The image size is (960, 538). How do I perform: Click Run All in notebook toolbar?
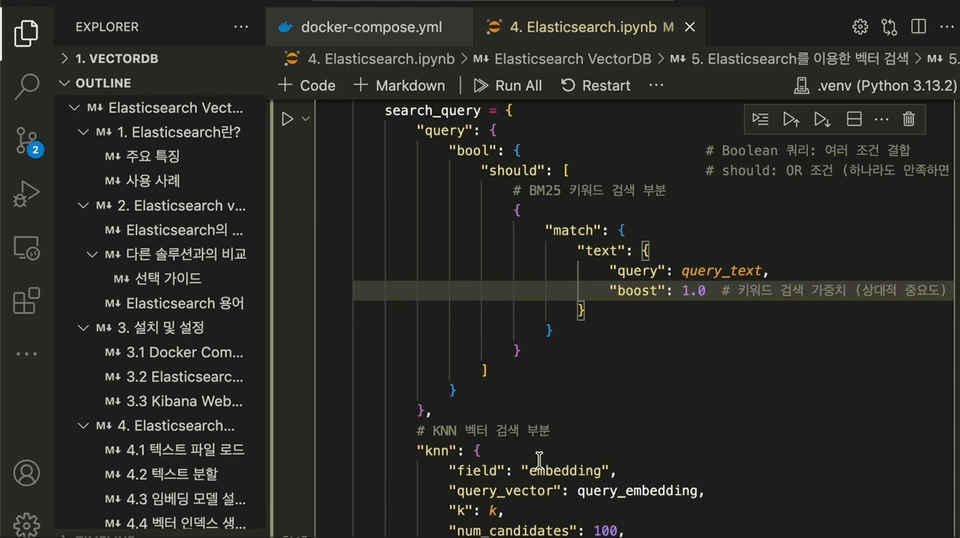[x=508, y=85]
